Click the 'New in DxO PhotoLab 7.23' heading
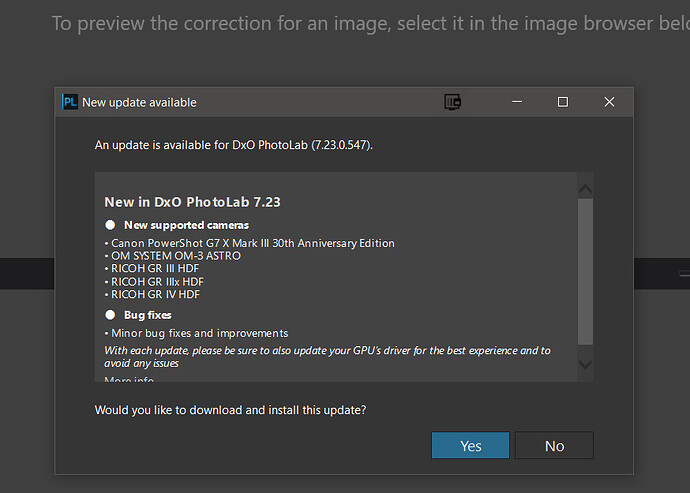 (192, 202)
